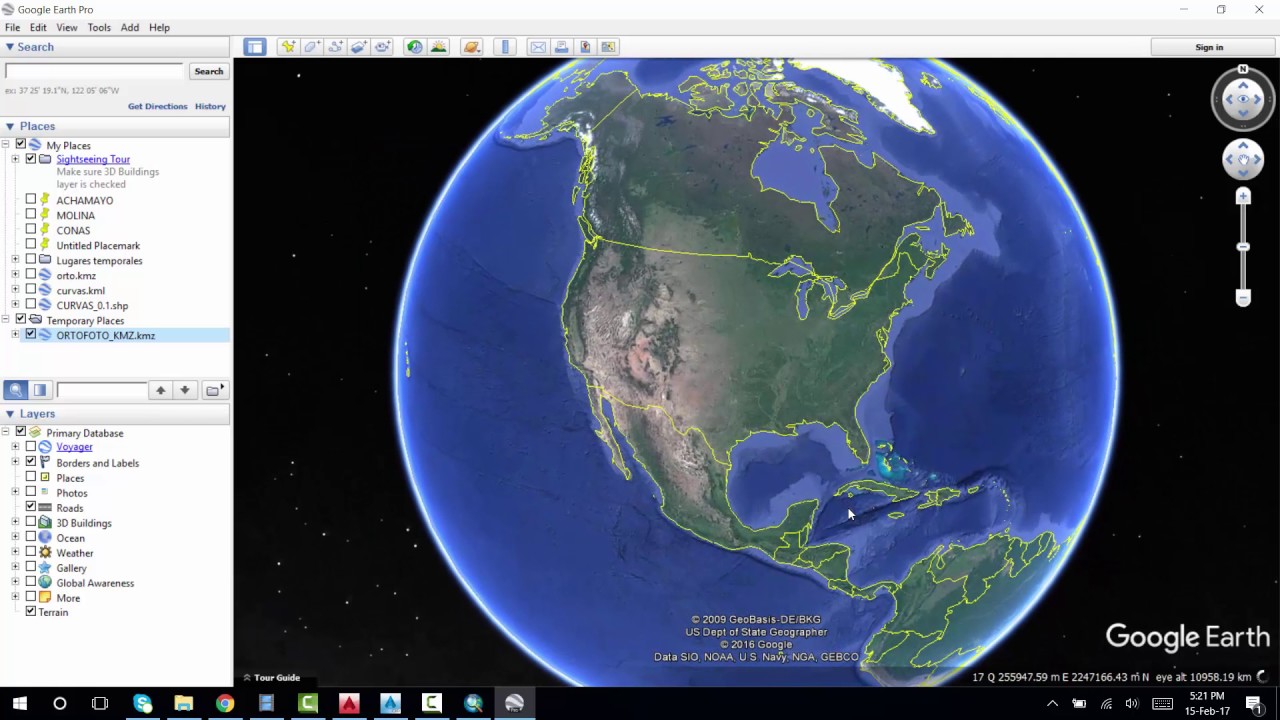Enable the Photos layer checkbox
Viewport: 1280px width, 720px height.
pos(31,493)
